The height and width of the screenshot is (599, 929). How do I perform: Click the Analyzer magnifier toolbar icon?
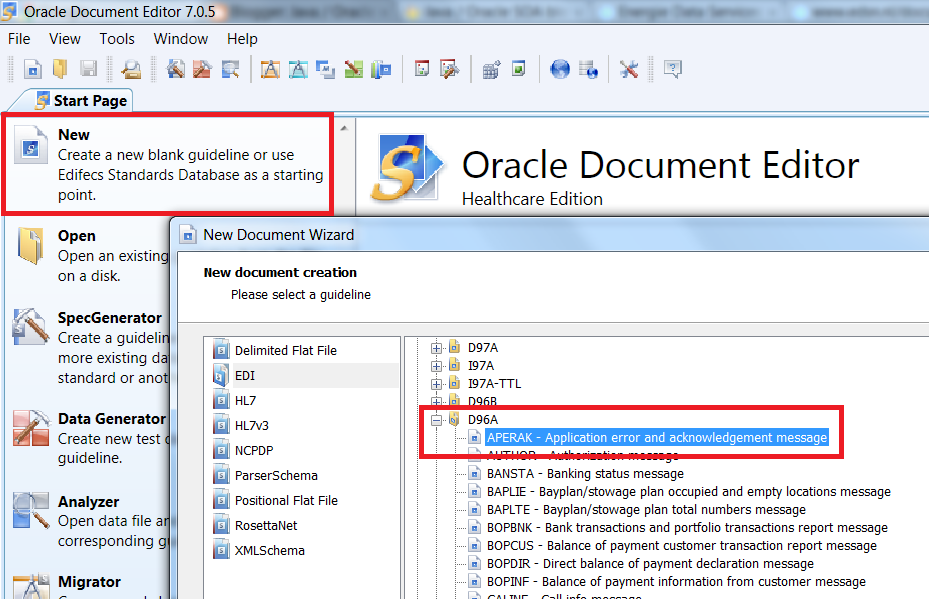230,69
